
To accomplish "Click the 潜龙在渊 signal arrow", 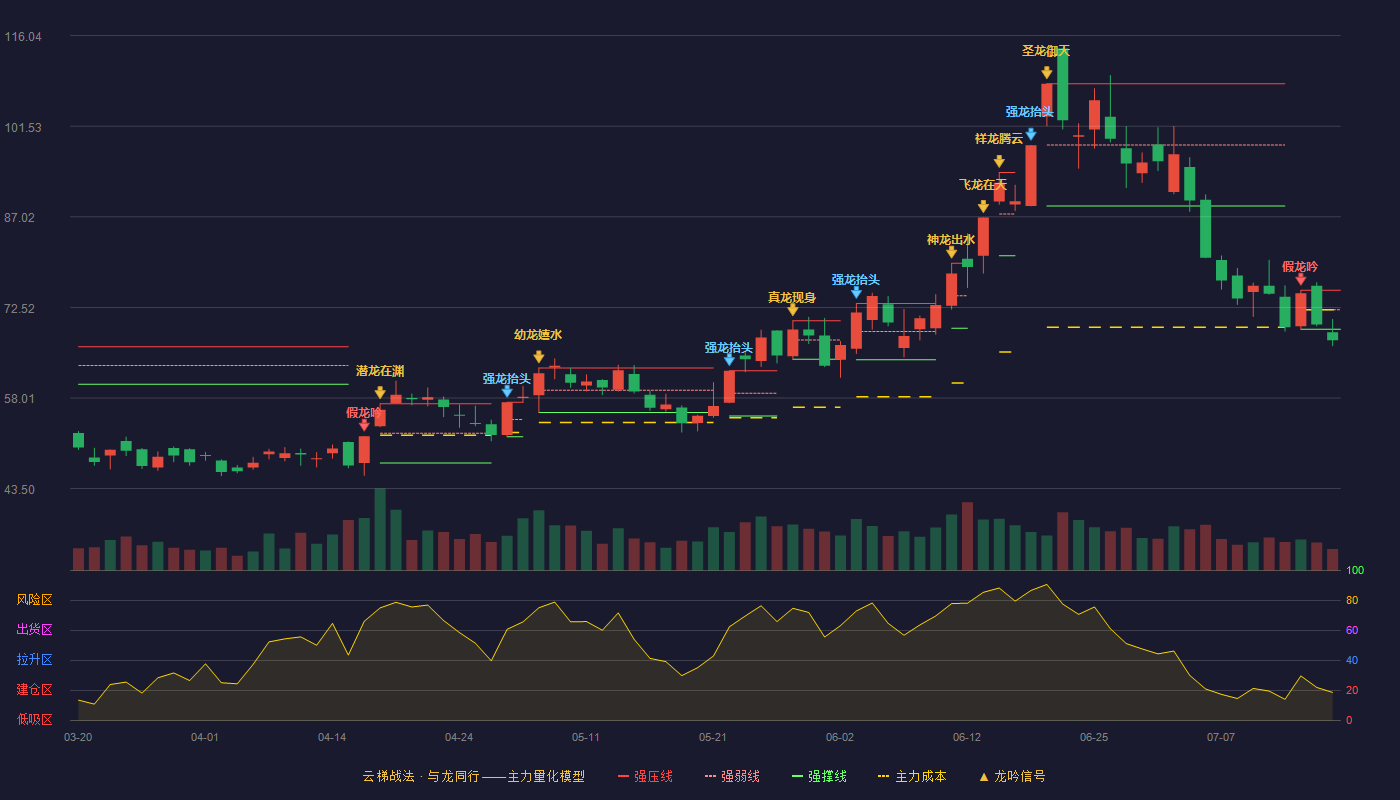I will [x=380, y=392].
